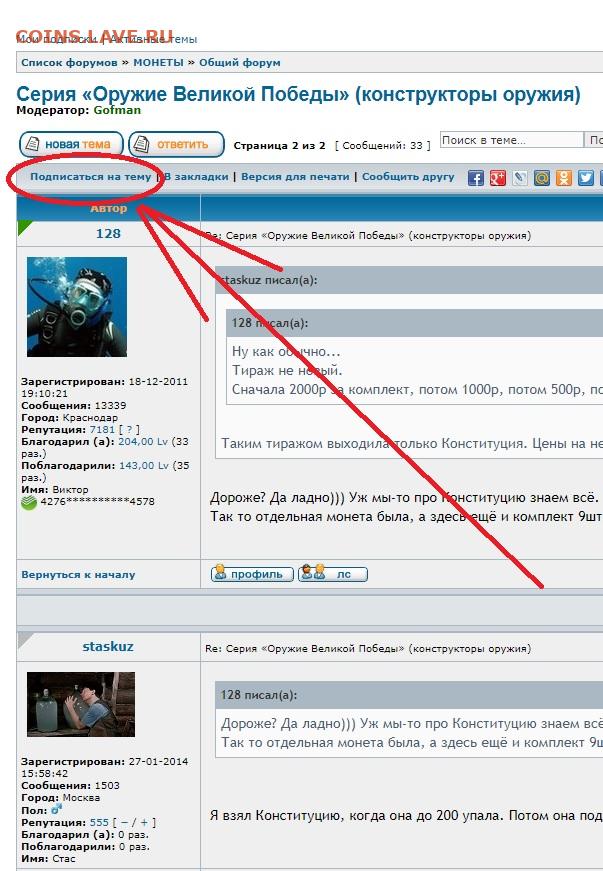Click 'ответить' reply button
The height and width of the screenshot is (871, 603).
176,144
